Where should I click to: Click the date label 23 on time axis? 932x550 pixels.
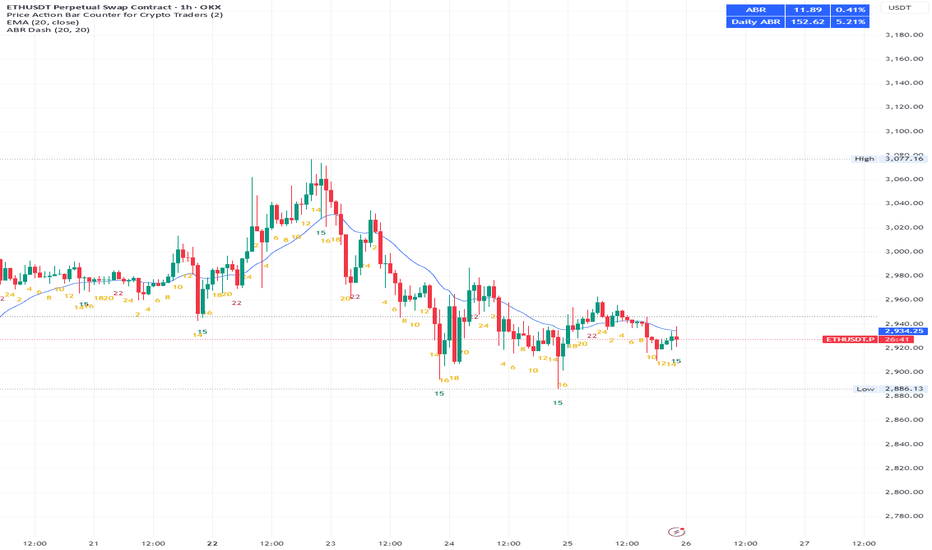point(330,543)
